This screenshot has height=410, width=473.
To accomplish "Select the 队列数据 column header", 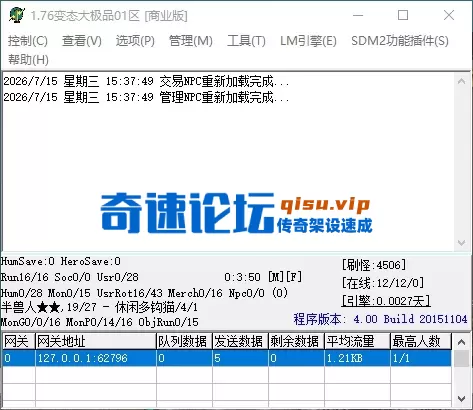I will tap(184, 341).
